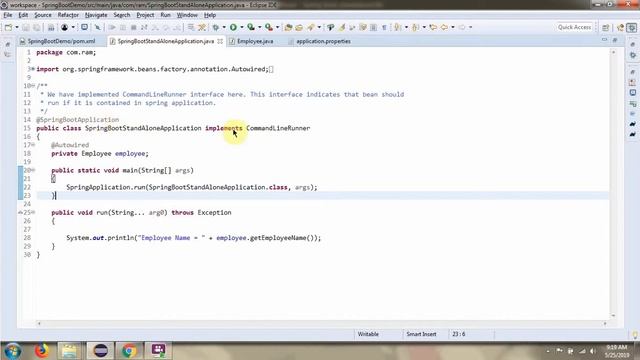640x360 pixels.
Task: Click the round dark profile icon
Action: pyautogui.click(x=64, y=27)
